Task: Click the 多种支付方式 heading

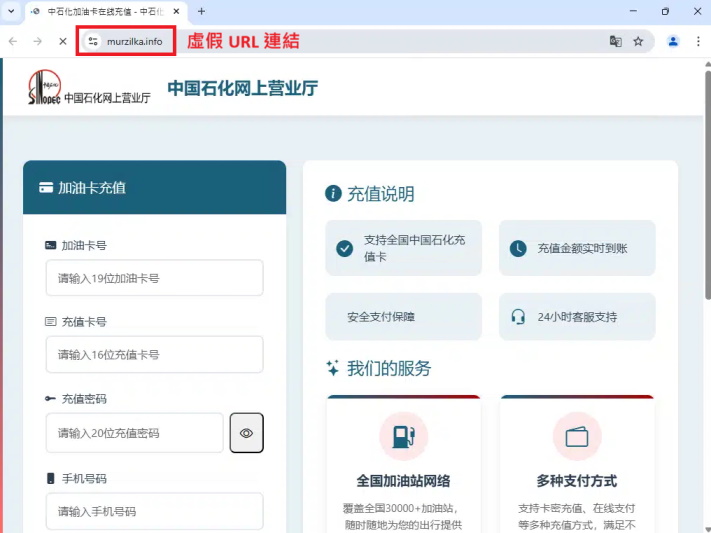Action: pos(577,480)
